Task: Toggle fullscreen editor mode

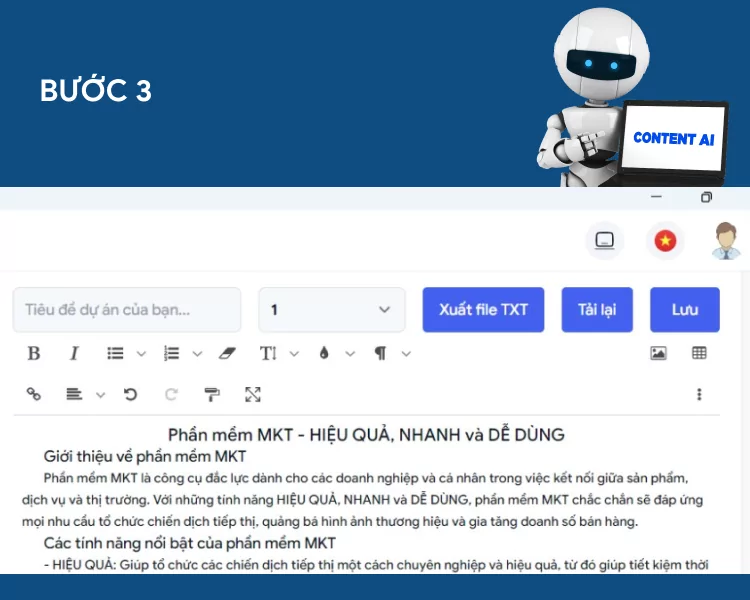Action: 253,394
